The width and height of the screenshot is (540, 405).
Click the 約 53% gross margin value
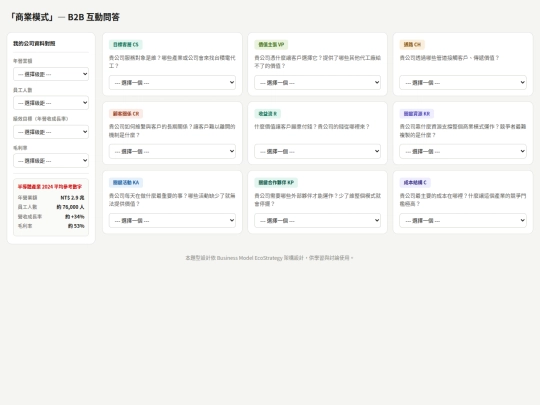(76, 226)
